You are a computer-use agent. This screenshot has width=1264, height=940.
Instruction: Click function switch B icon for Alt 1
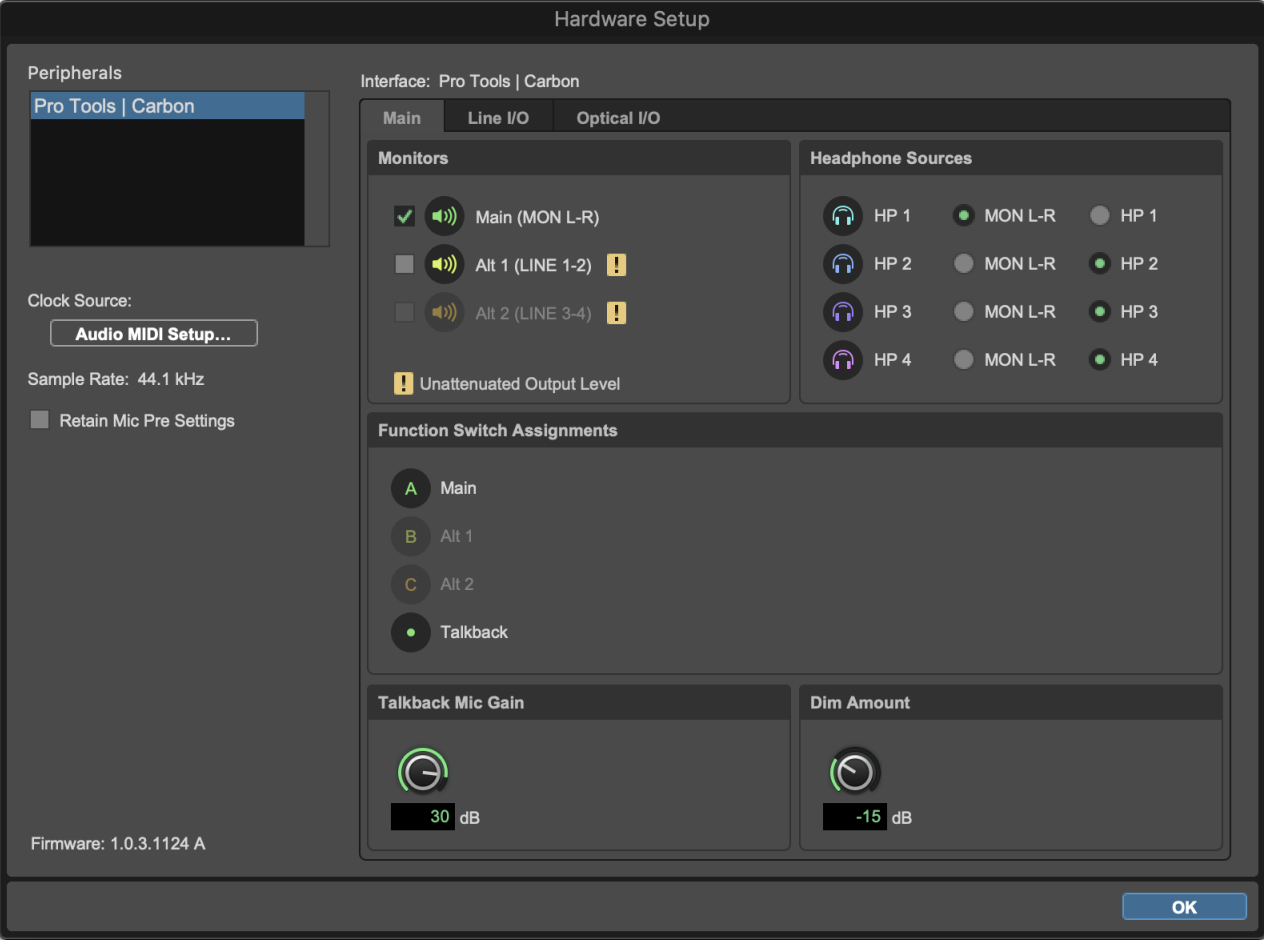coord(410,537)
